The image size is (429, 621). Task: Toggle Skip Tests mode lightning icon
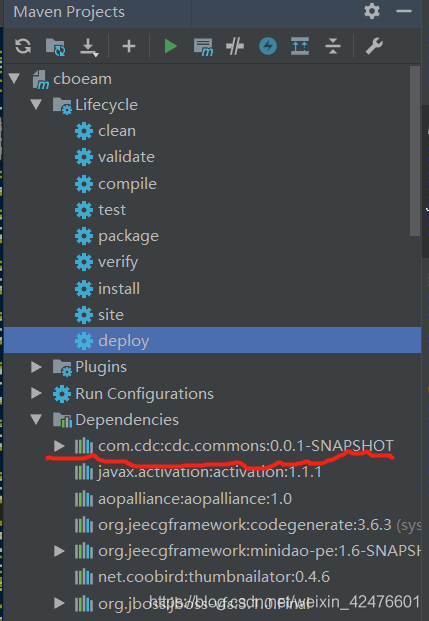click(x=268, y=46)
